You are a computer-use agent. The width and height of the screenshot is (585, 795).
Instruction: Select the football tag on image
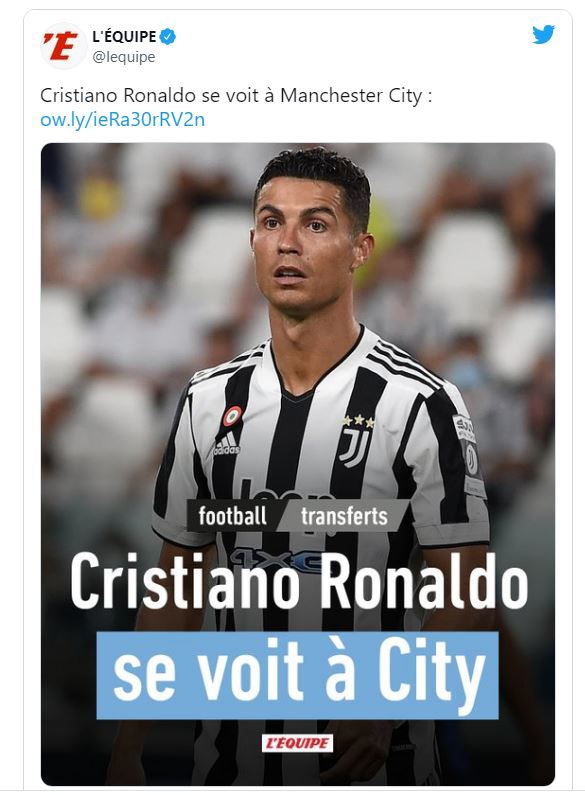232,516
